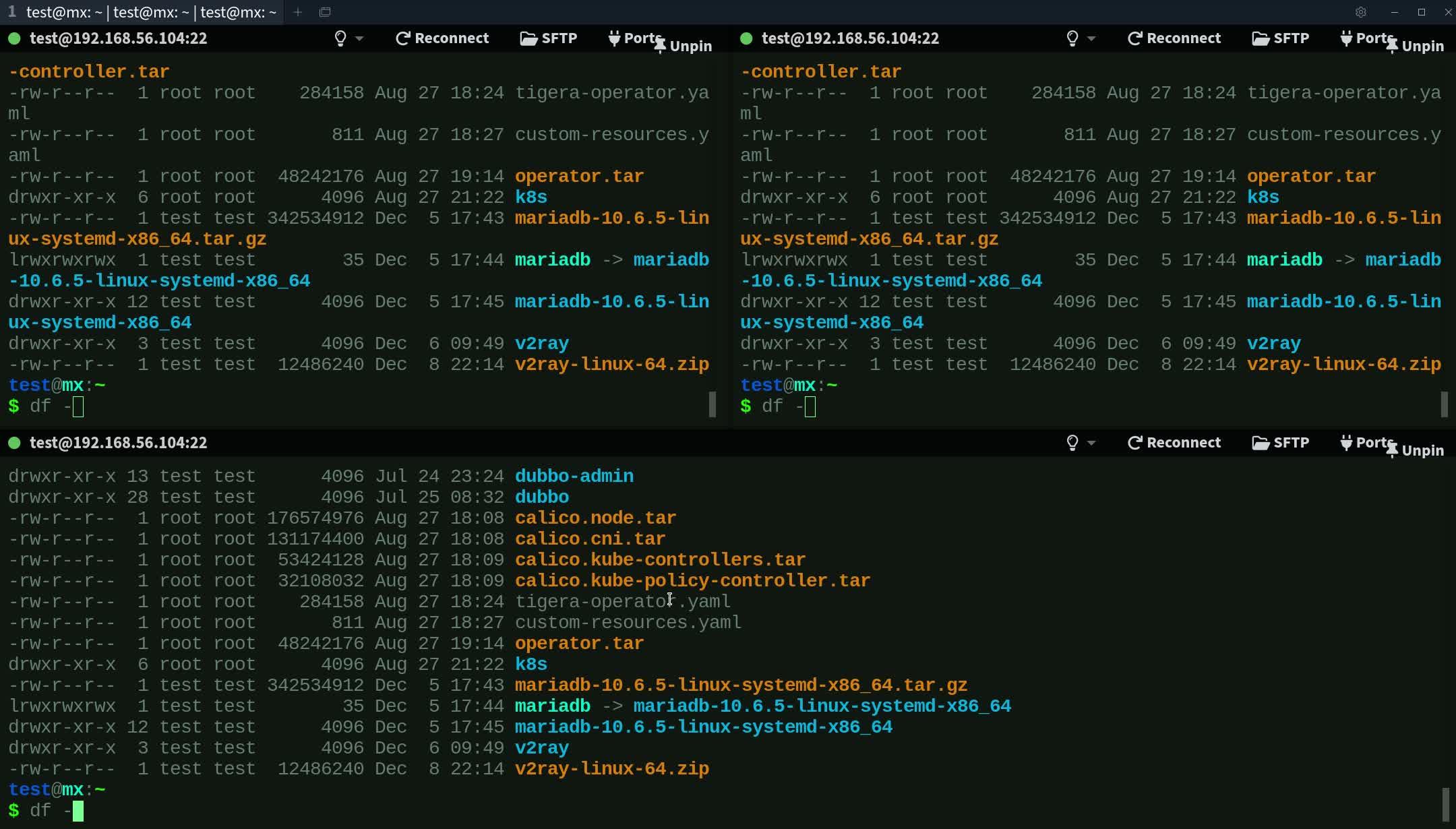This screenshot has width=1456, height=829.
Task: Expand lightbulb dropdown arrow in top-right pane
Action: pyautogui.click(x=1092, y=38)
